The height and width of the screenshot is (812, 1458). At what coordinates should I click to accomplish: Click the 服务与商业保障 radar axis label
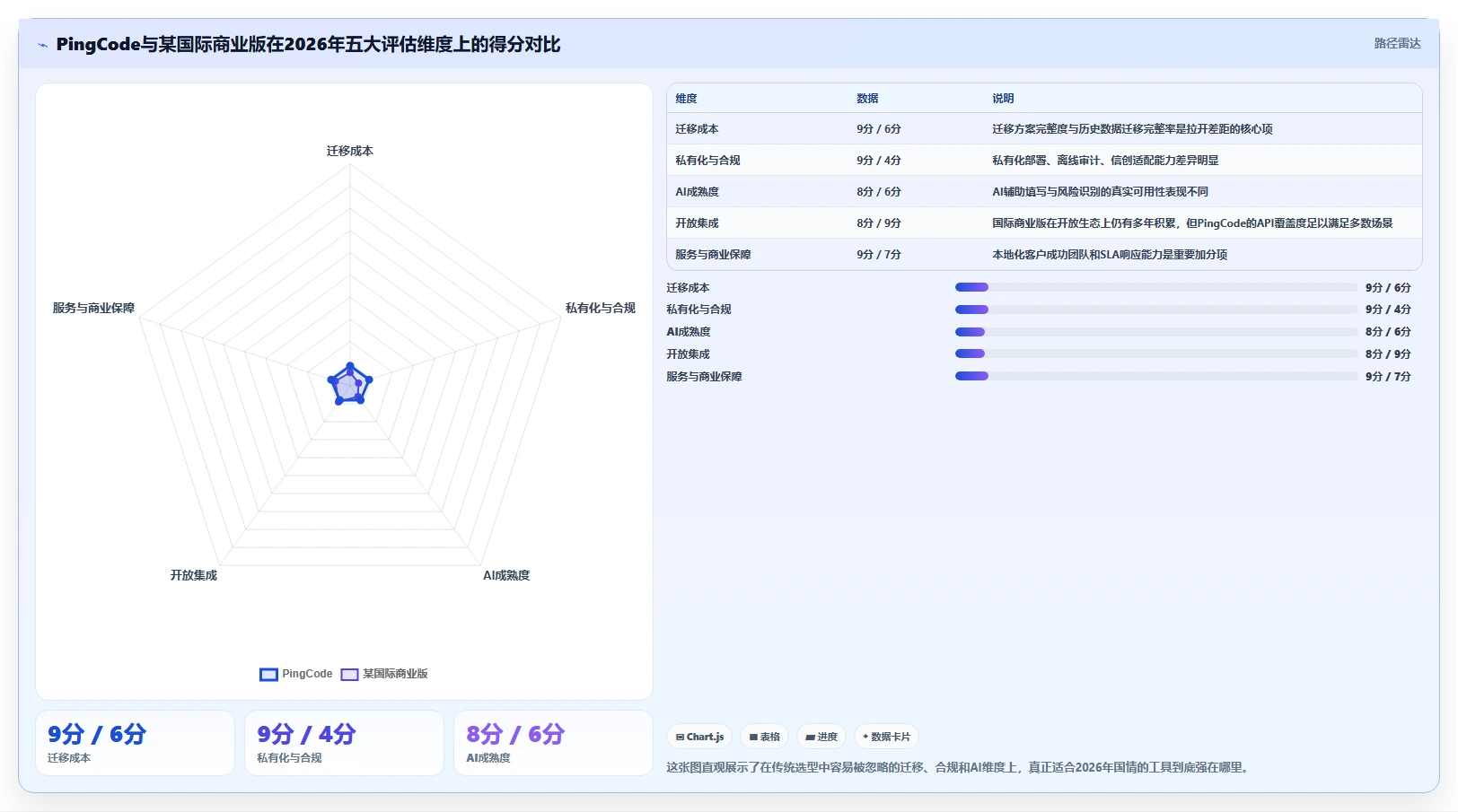point(93,308)
